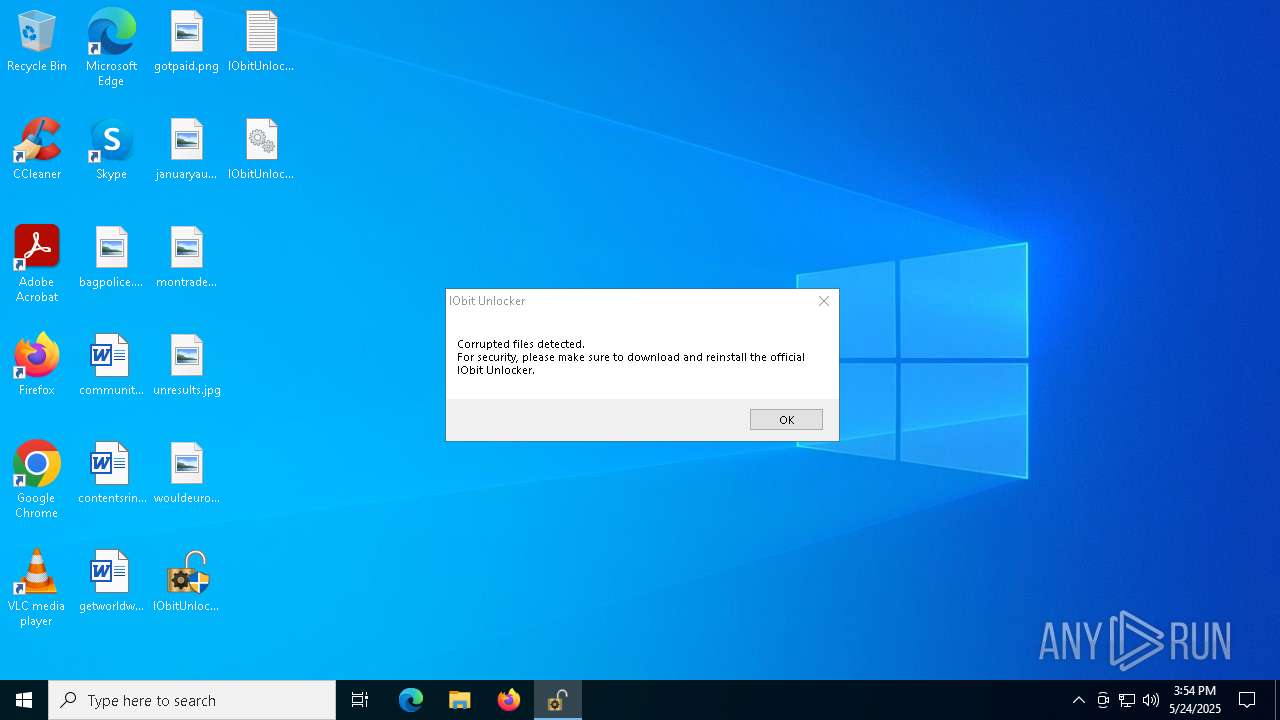
Task: Select the getworldw Word document icon
Action: 111,582
